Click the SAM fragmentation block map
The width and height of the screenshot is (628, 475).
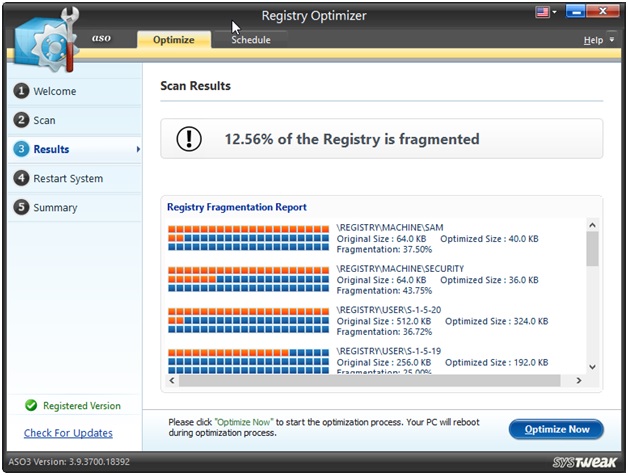pos(248,238)
